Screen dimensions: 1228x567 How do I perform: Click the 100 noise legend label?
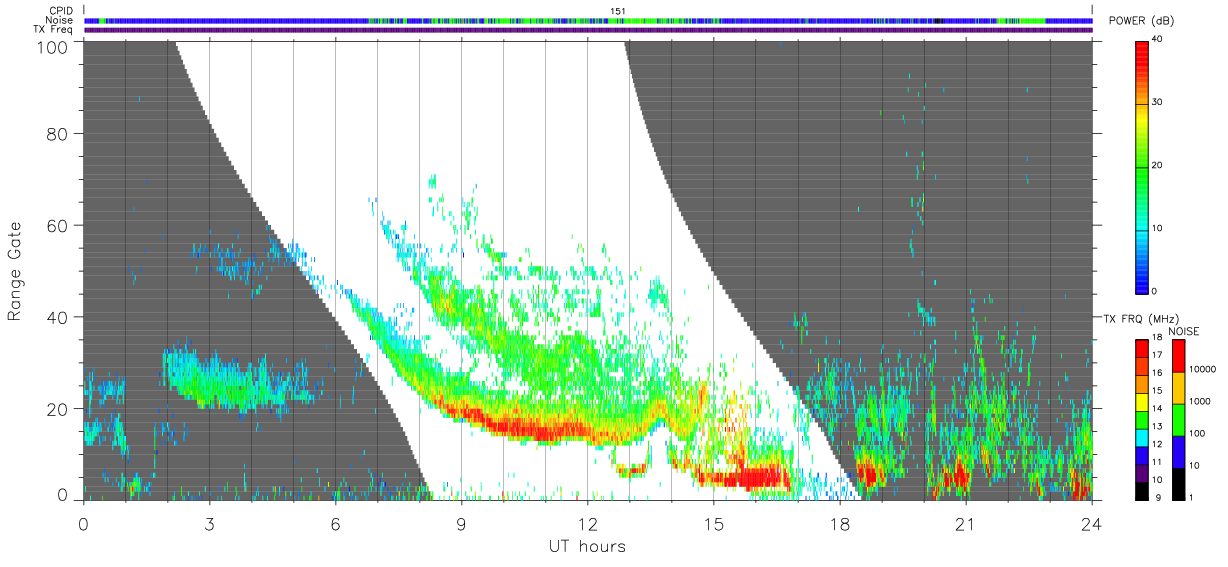(1198, 433)
